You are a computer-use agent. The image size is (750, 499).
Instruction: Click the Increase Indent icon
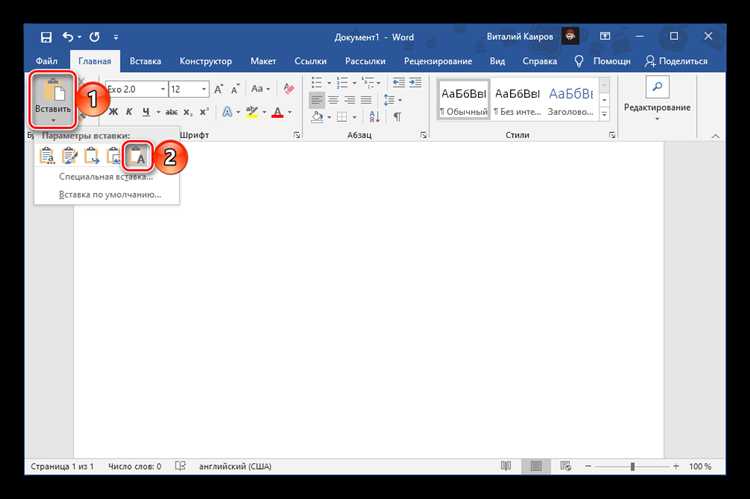click(x=415, y=82)
